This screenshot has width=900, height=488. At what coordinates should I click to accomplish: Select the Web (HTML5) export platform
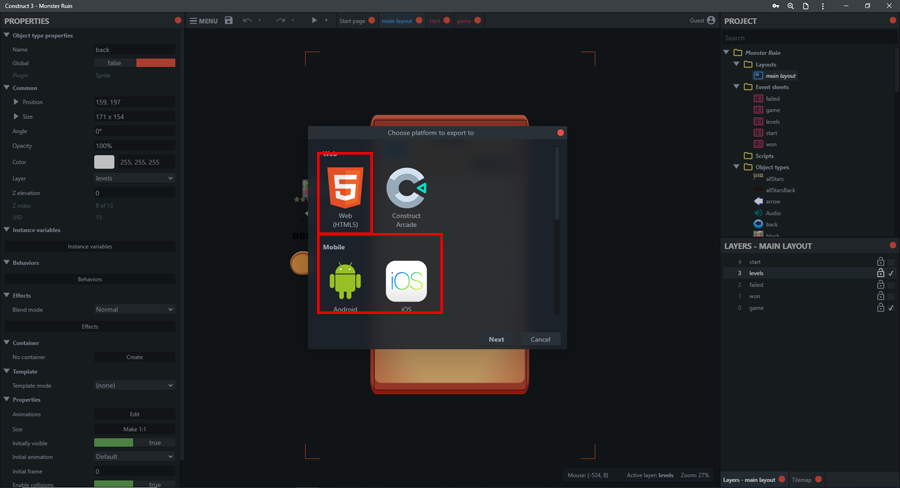pos(345,196)
